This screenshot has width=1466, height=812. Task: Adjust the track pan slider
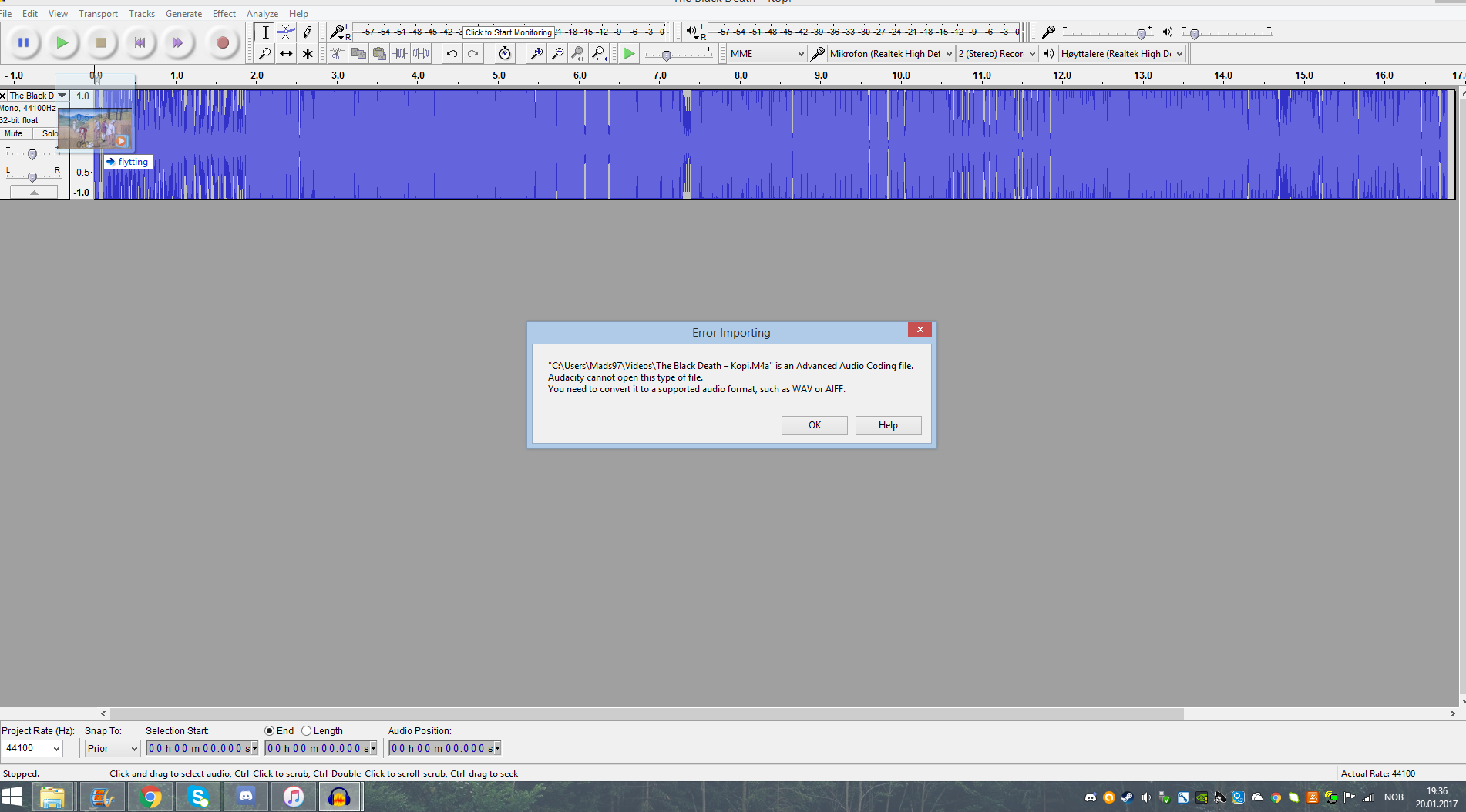pos(32,176)
